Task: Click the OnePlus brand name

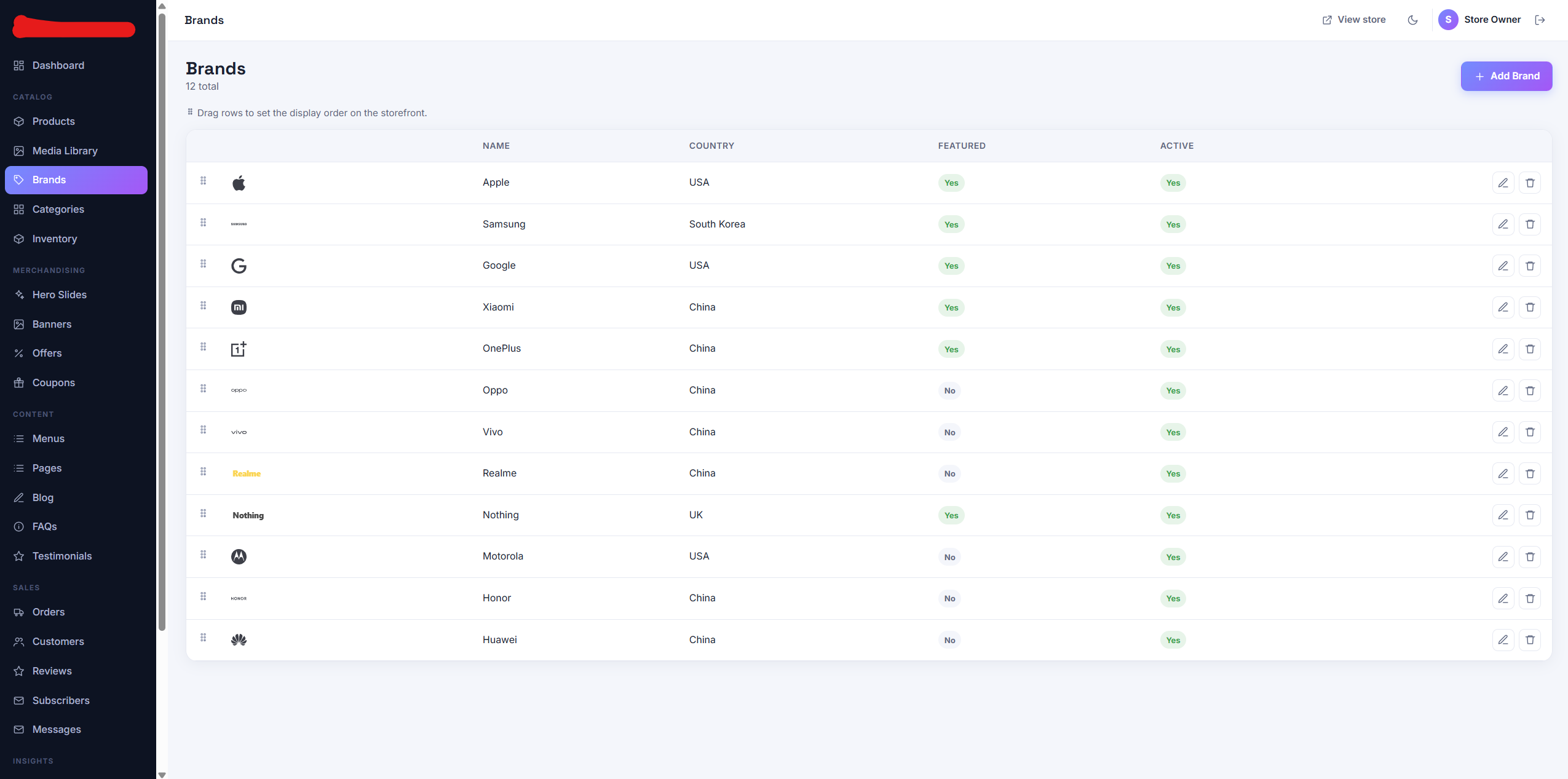Action: tap(502, 349)
